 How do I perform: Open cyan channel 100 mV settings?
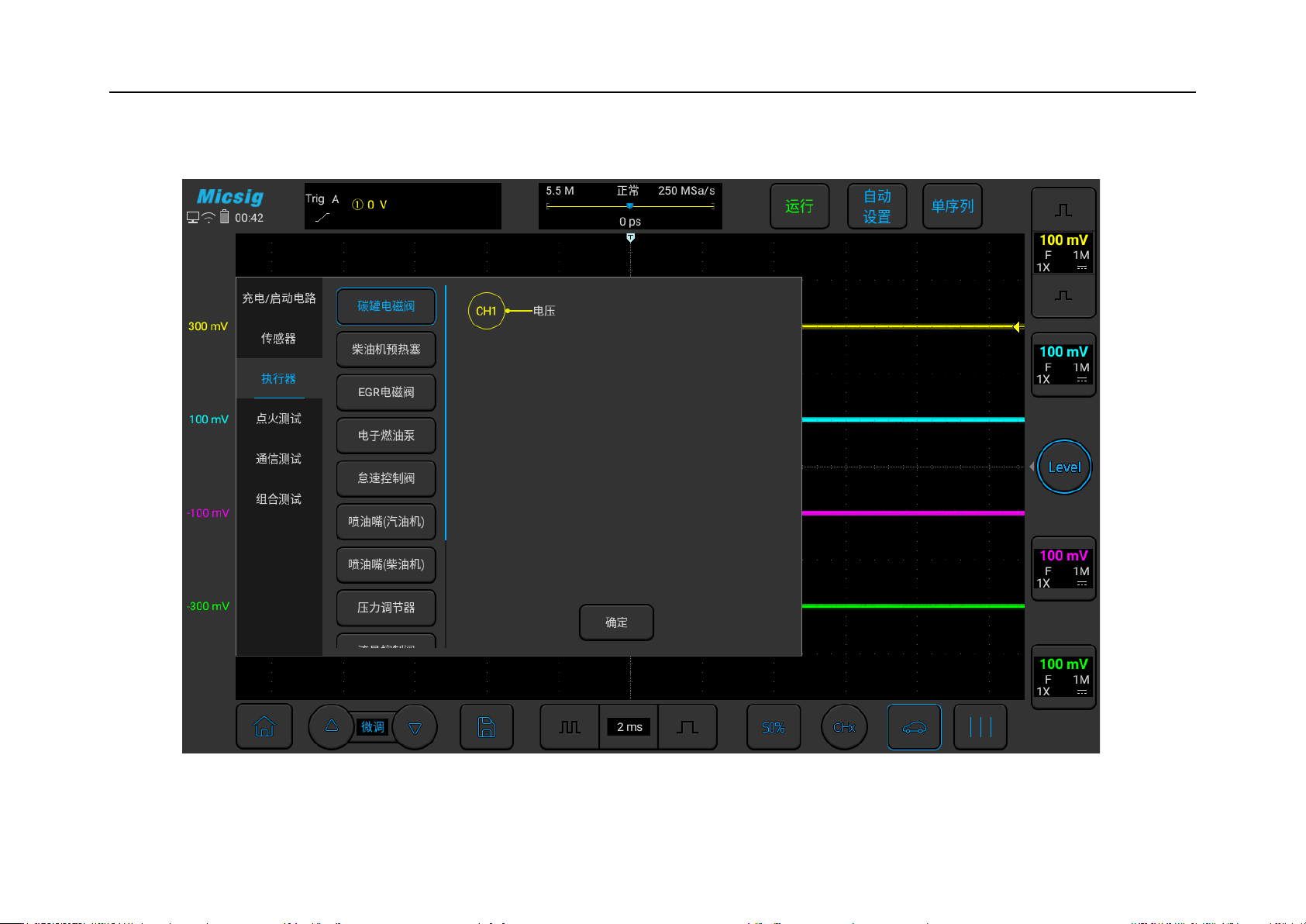point(1063,364)
